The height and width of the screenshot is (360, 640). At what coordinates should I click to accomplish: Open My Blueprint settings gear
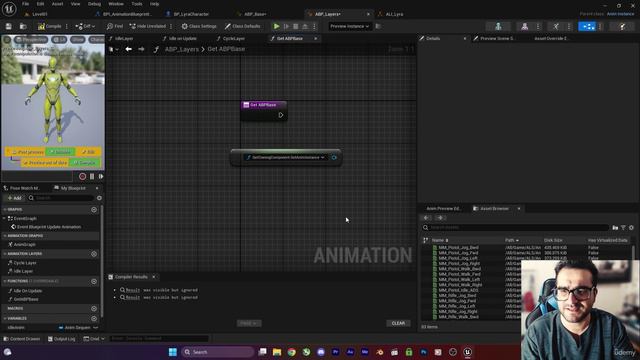click(x=99, y=198)
